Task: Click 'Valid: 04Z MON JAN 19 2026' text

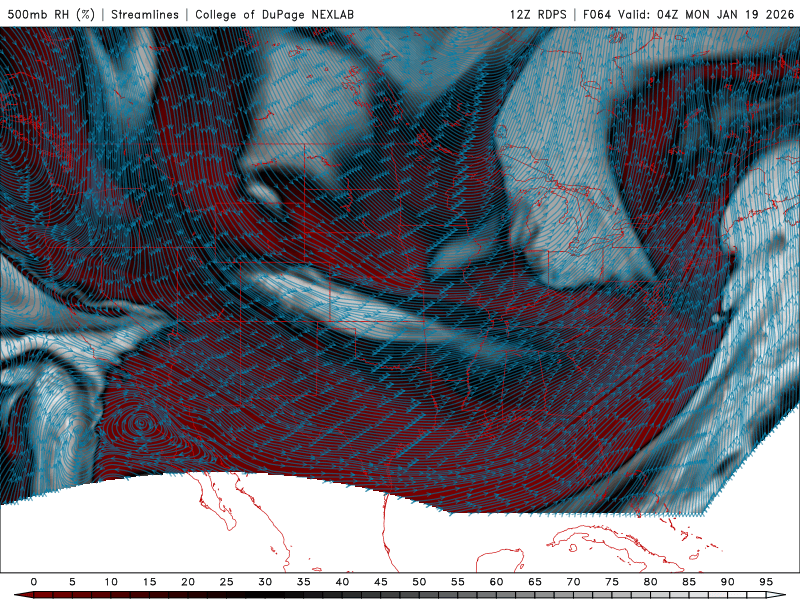Action: tap(706, 14)
